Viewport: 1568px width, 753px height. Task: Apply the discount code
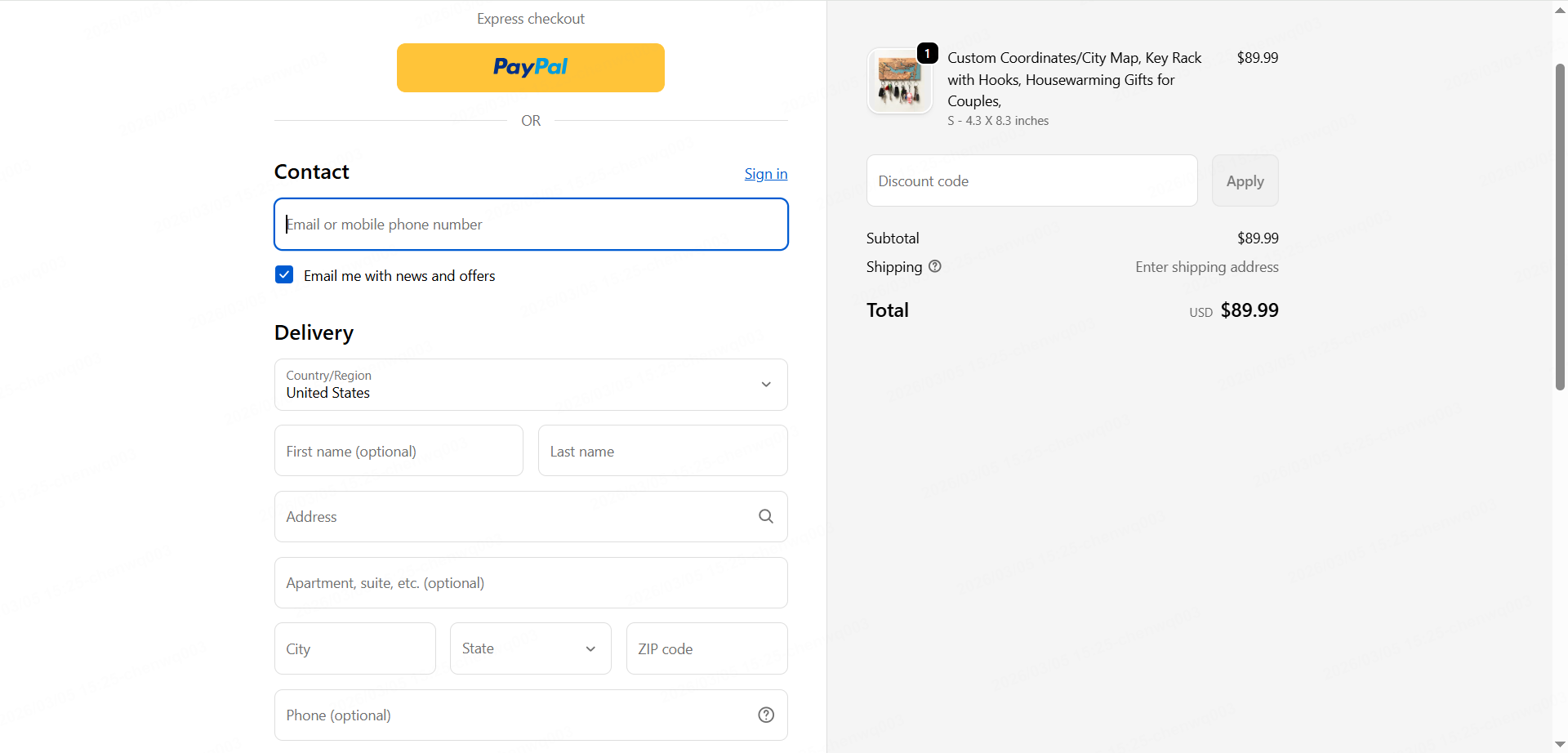[x=1245, y=181]
